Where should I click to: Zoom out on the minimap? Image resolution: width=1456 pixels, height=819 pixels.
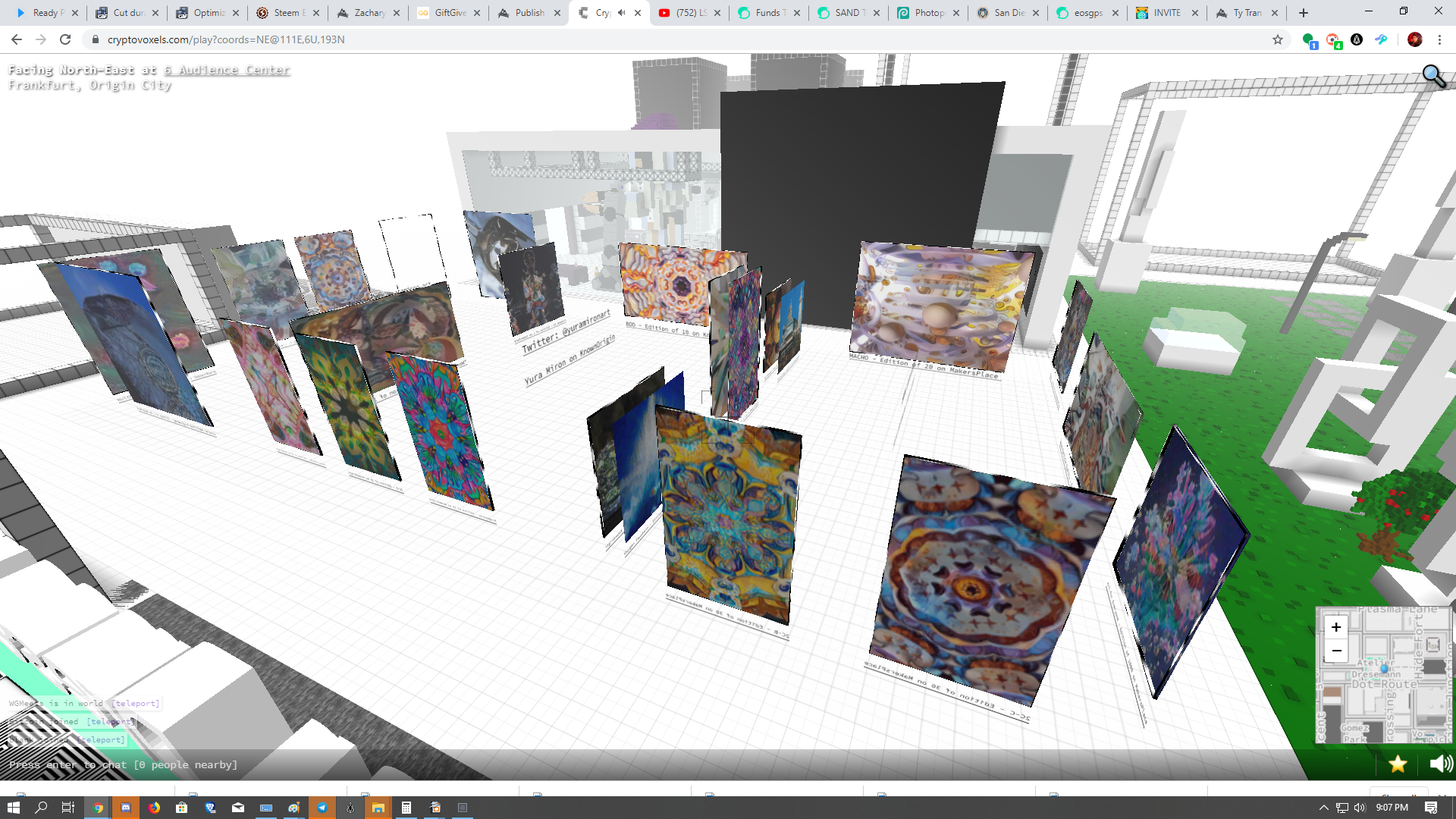(x=1336, y=651)
